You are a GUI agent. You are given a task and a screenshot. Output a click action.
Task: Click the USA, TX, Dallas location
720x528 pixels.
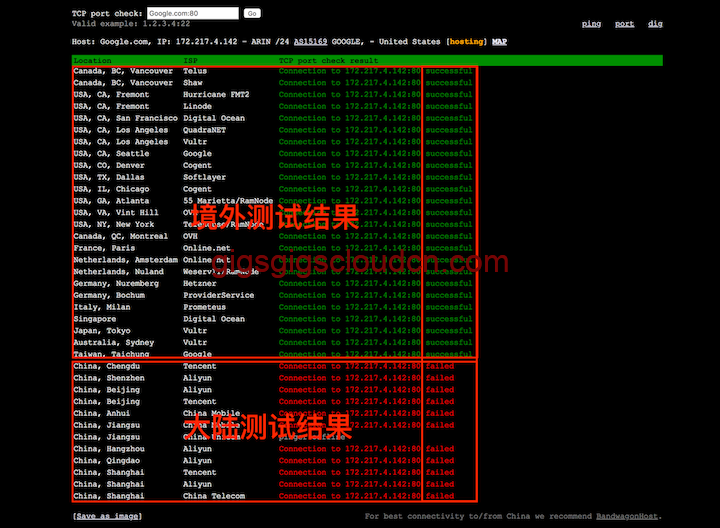coord(109,177)
